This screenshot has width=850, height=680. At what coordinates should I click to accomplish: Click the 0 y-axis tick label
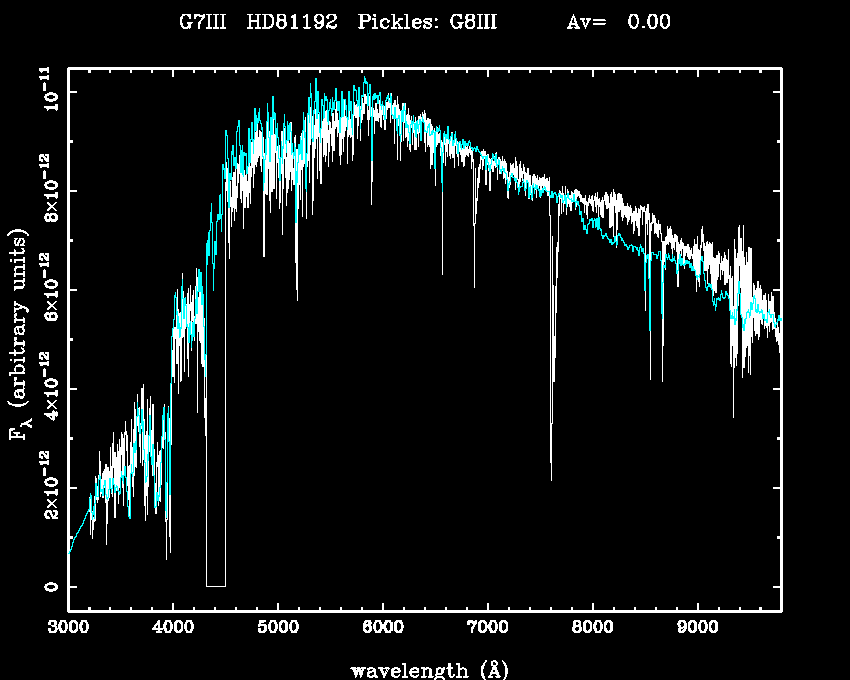46,586
